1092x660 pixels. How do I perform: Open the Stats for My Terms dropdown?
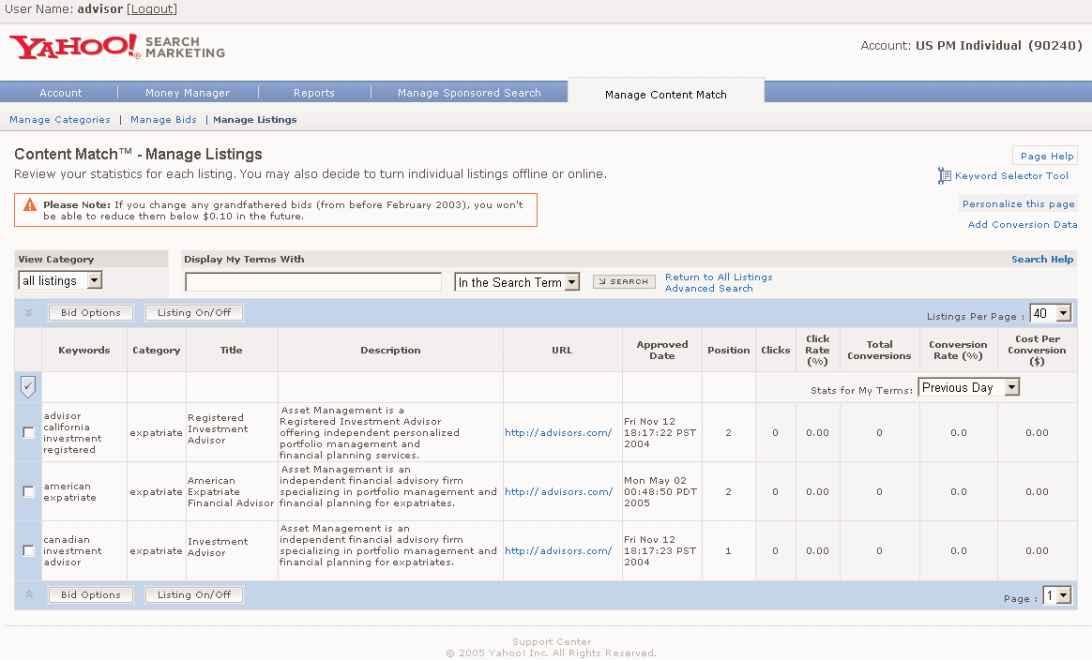pos(969,388)
